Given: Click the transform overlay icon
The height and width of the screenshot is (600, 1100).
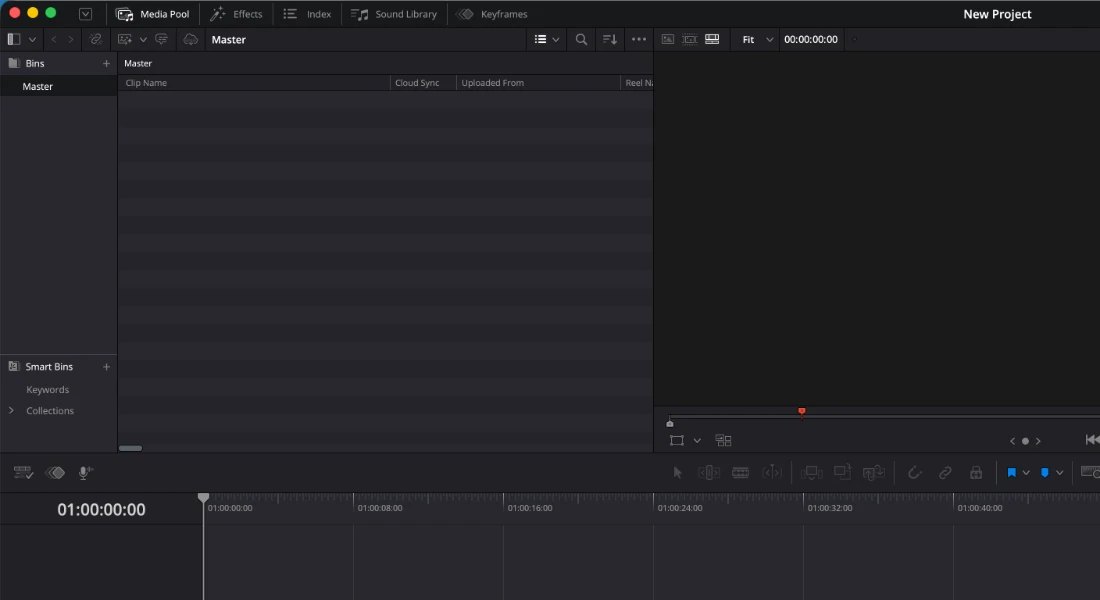Looking at the screenshot, I should (676, 441).
